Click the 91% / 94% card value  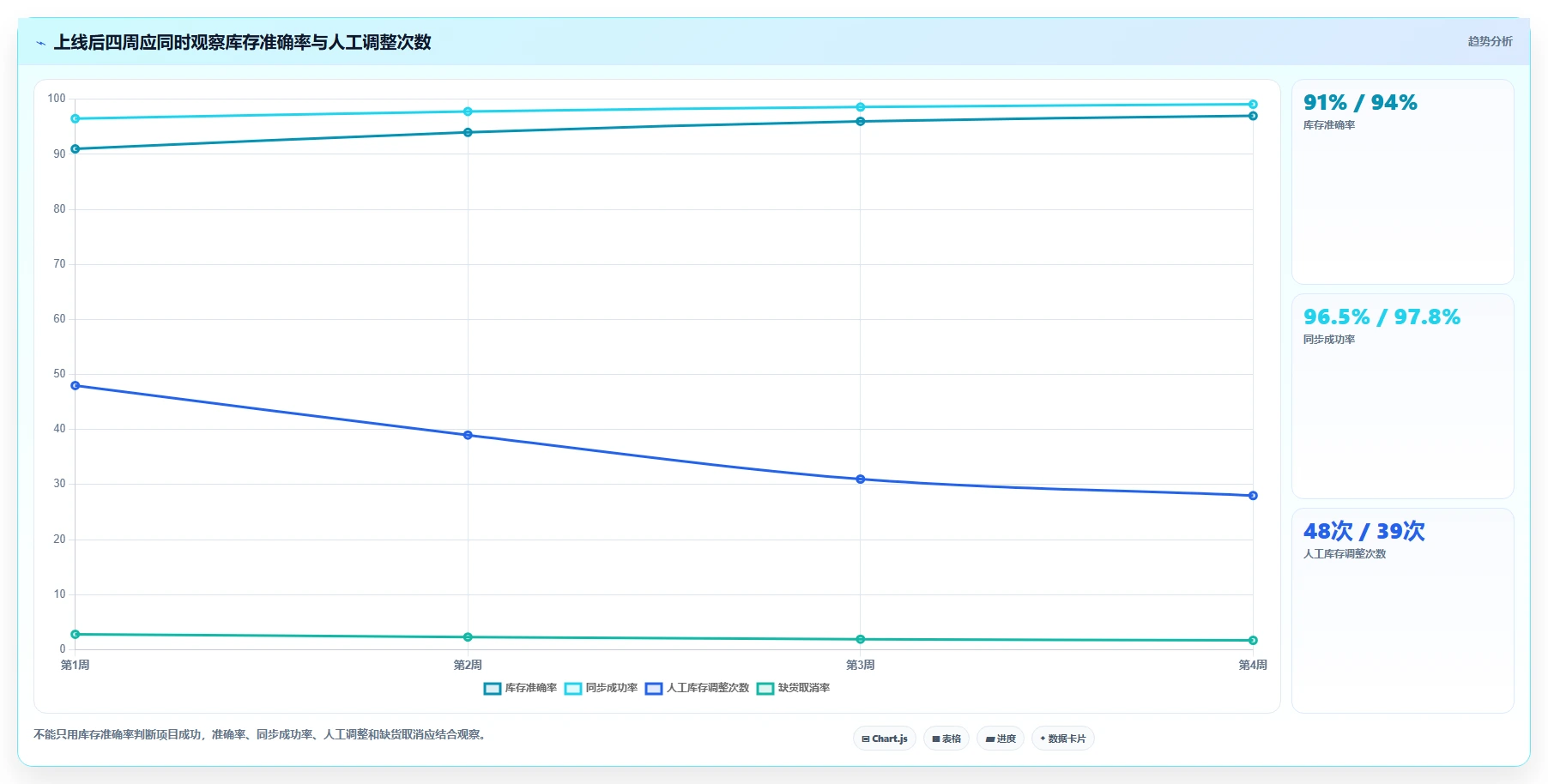(x=1360, y=103)
